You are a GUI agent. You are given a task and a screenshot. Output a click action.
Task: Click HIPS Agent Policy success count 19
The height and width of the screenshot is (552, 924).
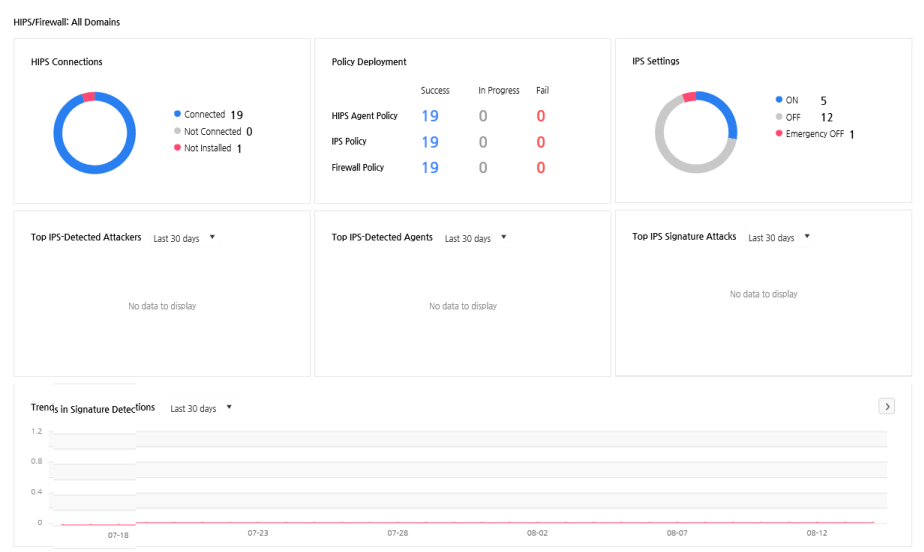pos(430,116)
